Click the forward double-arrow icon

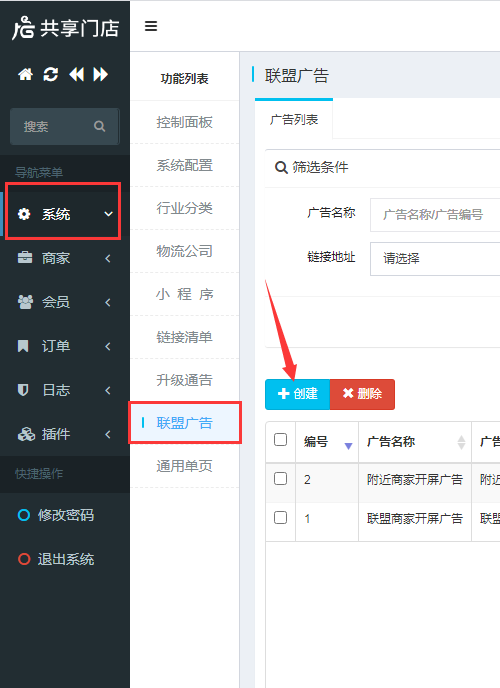click(x=100, y=74)
